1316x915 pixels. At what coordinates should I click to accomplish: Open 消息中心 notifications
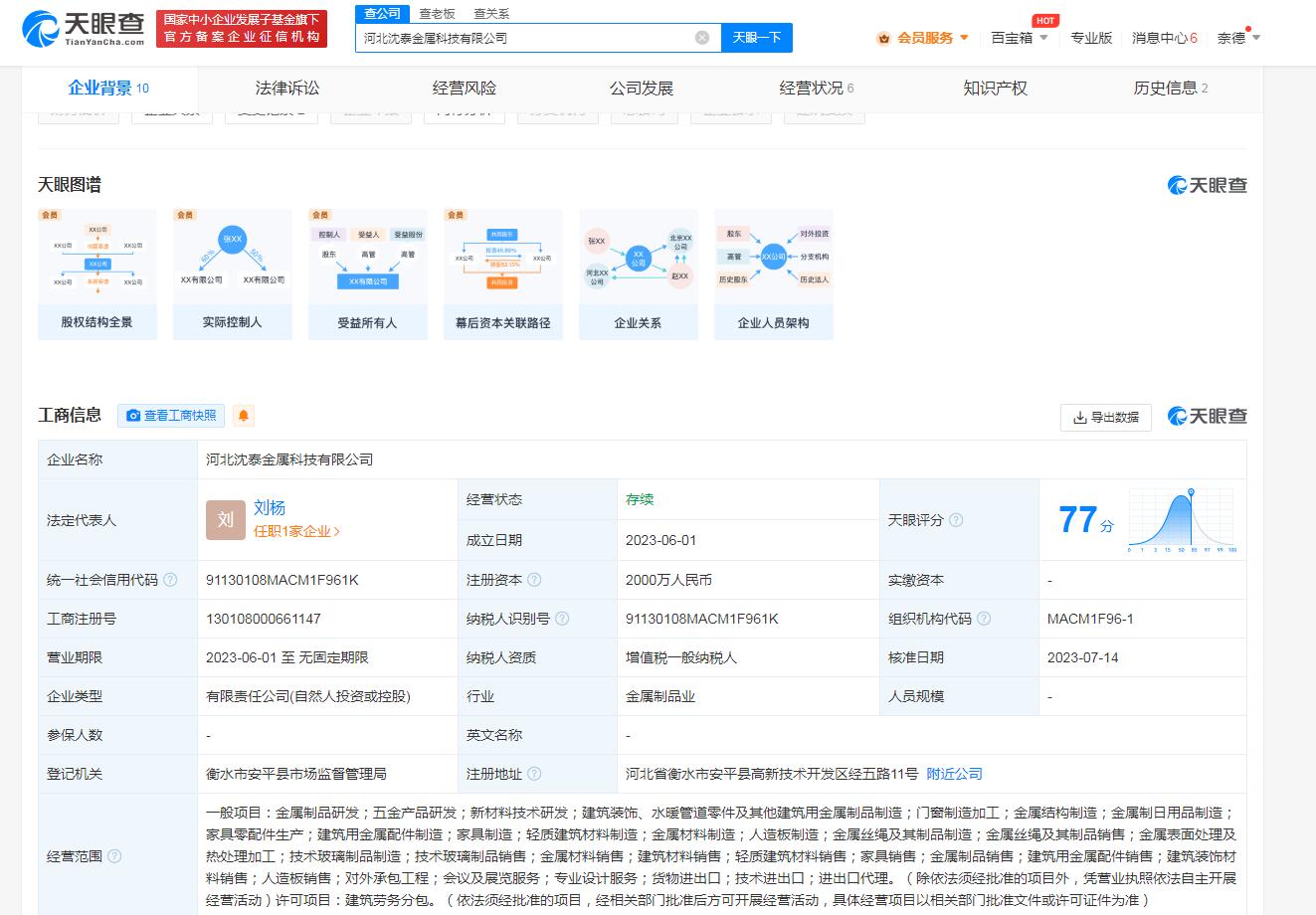[x=1165, y=38]
